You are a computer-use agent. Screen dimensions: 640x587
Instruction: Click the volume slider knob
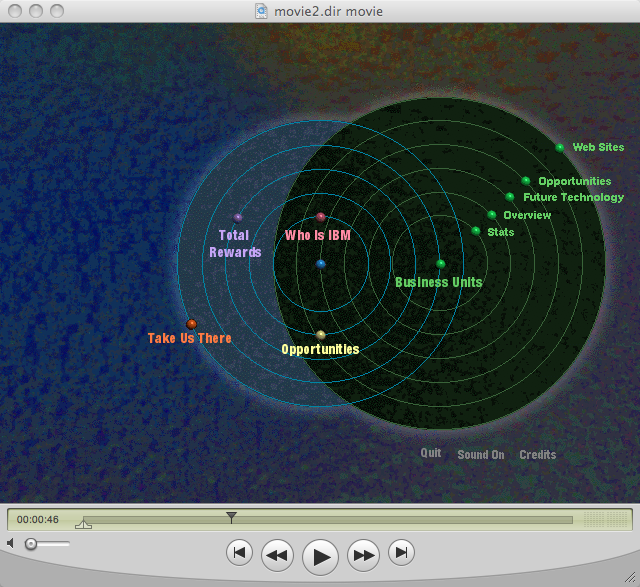31,544
